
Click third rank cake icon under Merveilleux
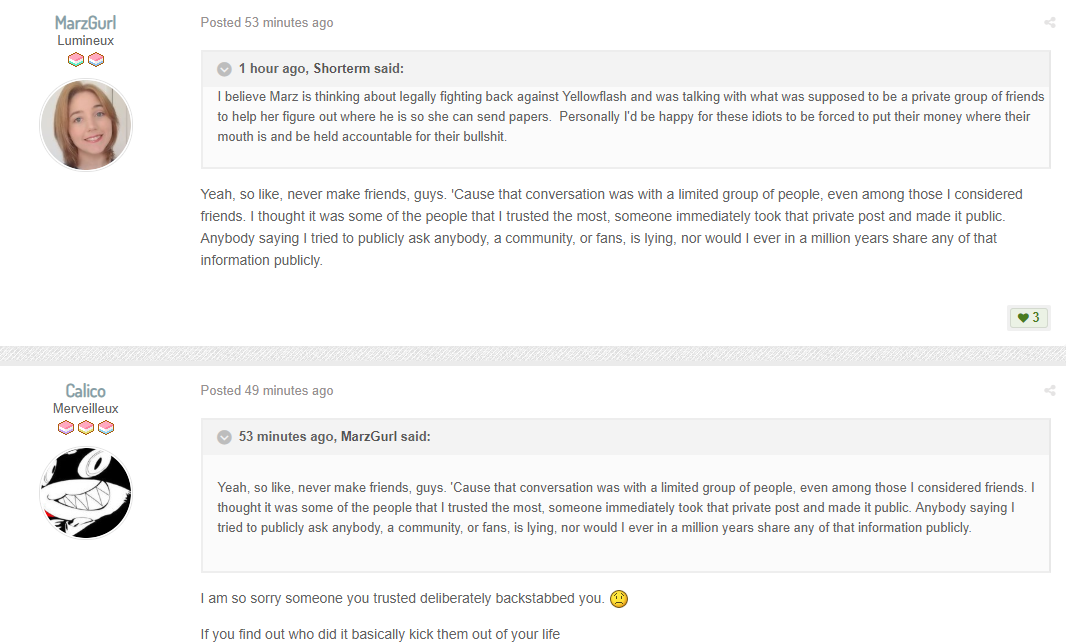(x=106, y=428)
